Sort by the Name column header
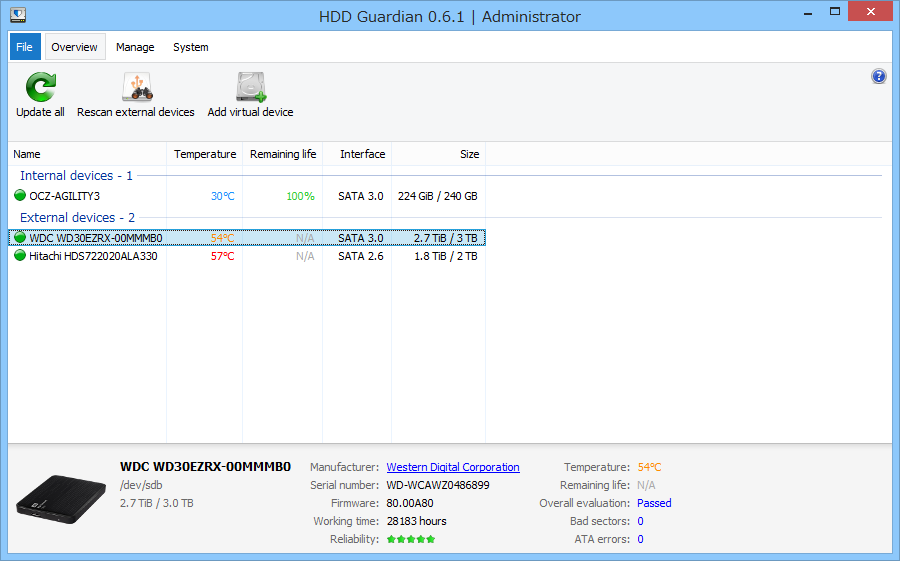Image resolution: width=900 pixels, height=561 pixels. [x=87, y=154]
